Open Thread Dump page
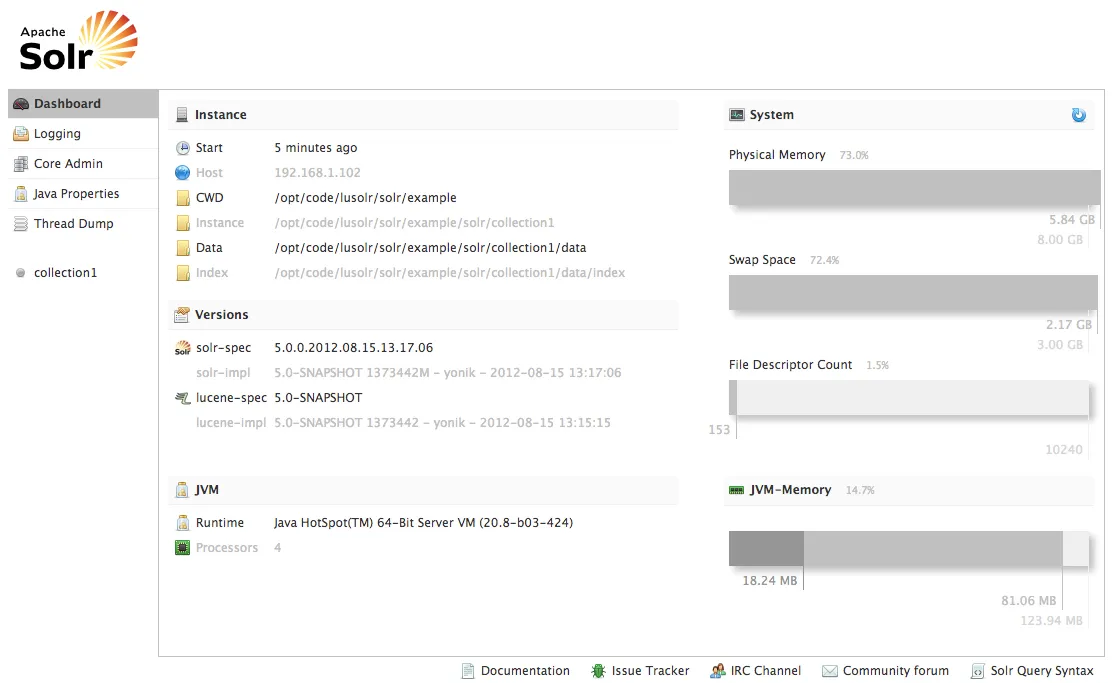The image size is (1112, 683). (x=83, y=223)
